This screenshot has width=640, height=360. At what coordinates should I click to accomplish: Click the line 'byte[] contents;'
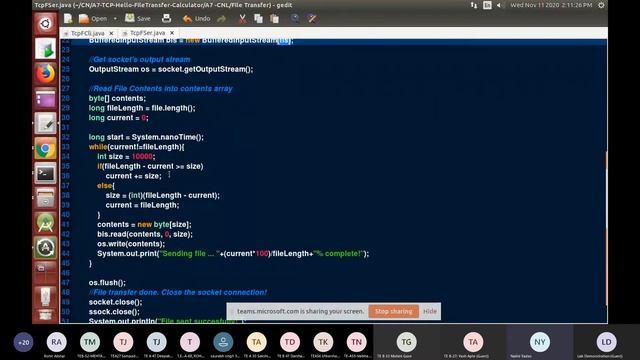pos(117,98)
